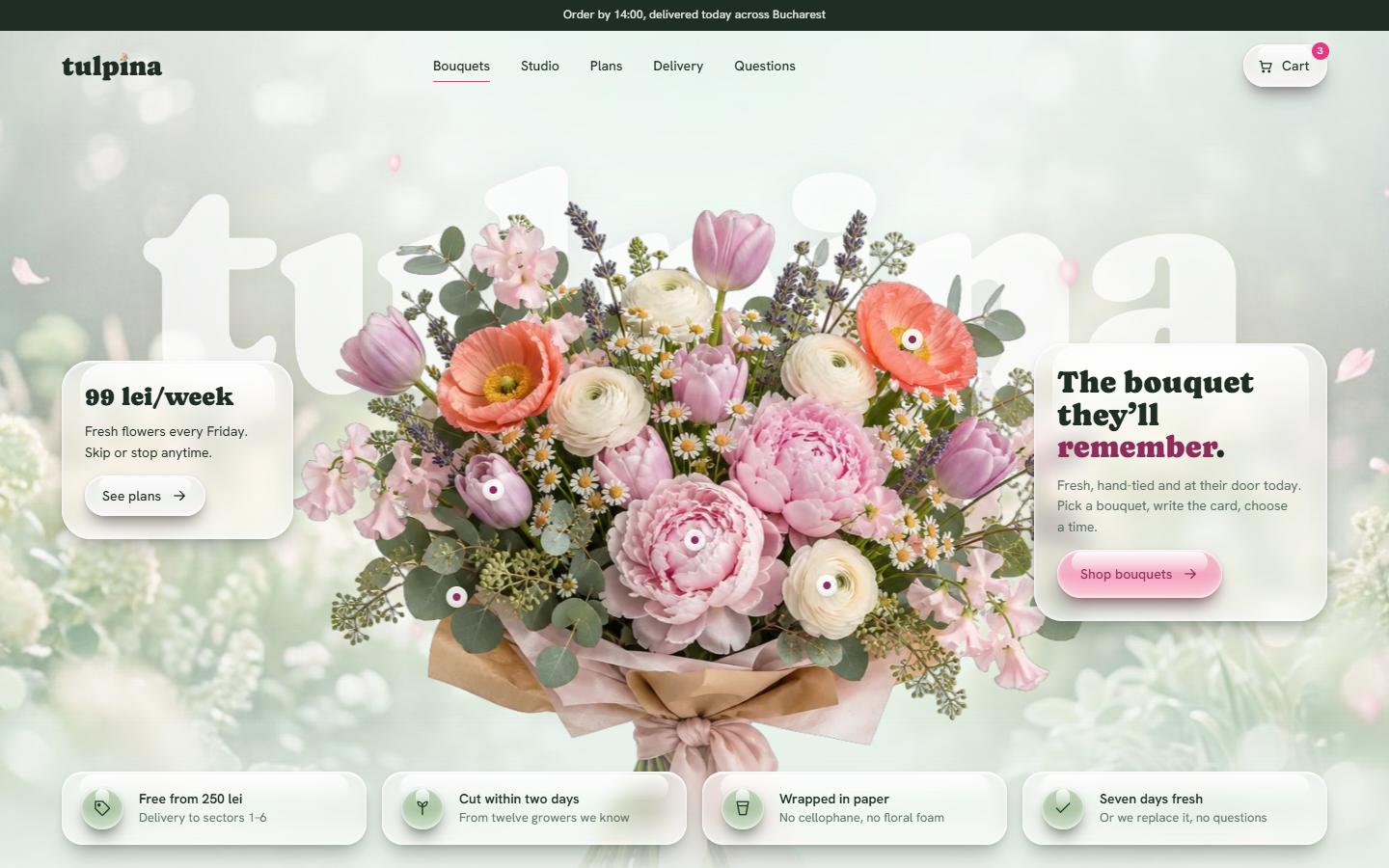Viewport: 1389px width, 868px height.
Task: Click the 'The bouquet they'll remember.' headline
Action: pyautogui.click(x=1156, y=414)
